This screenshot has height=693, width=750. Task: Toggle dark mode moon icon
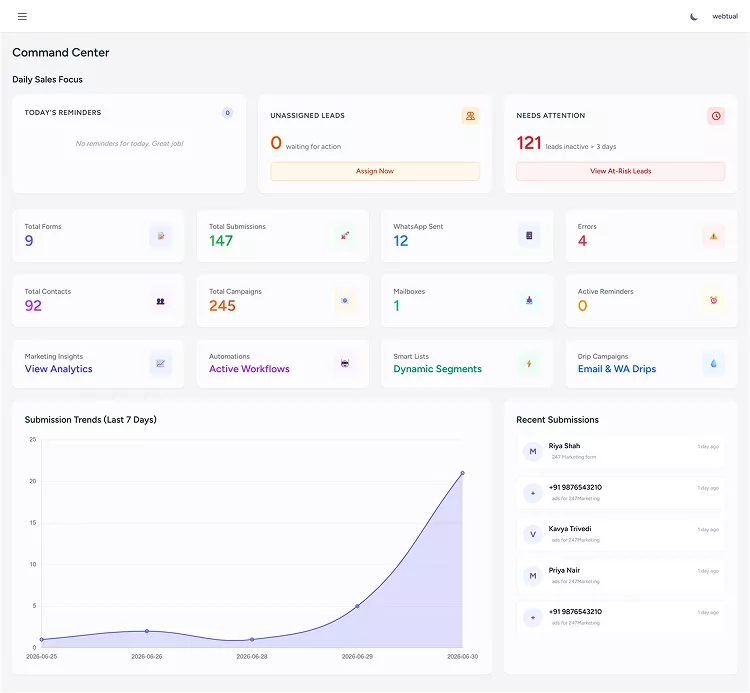[x=694, y=17]
